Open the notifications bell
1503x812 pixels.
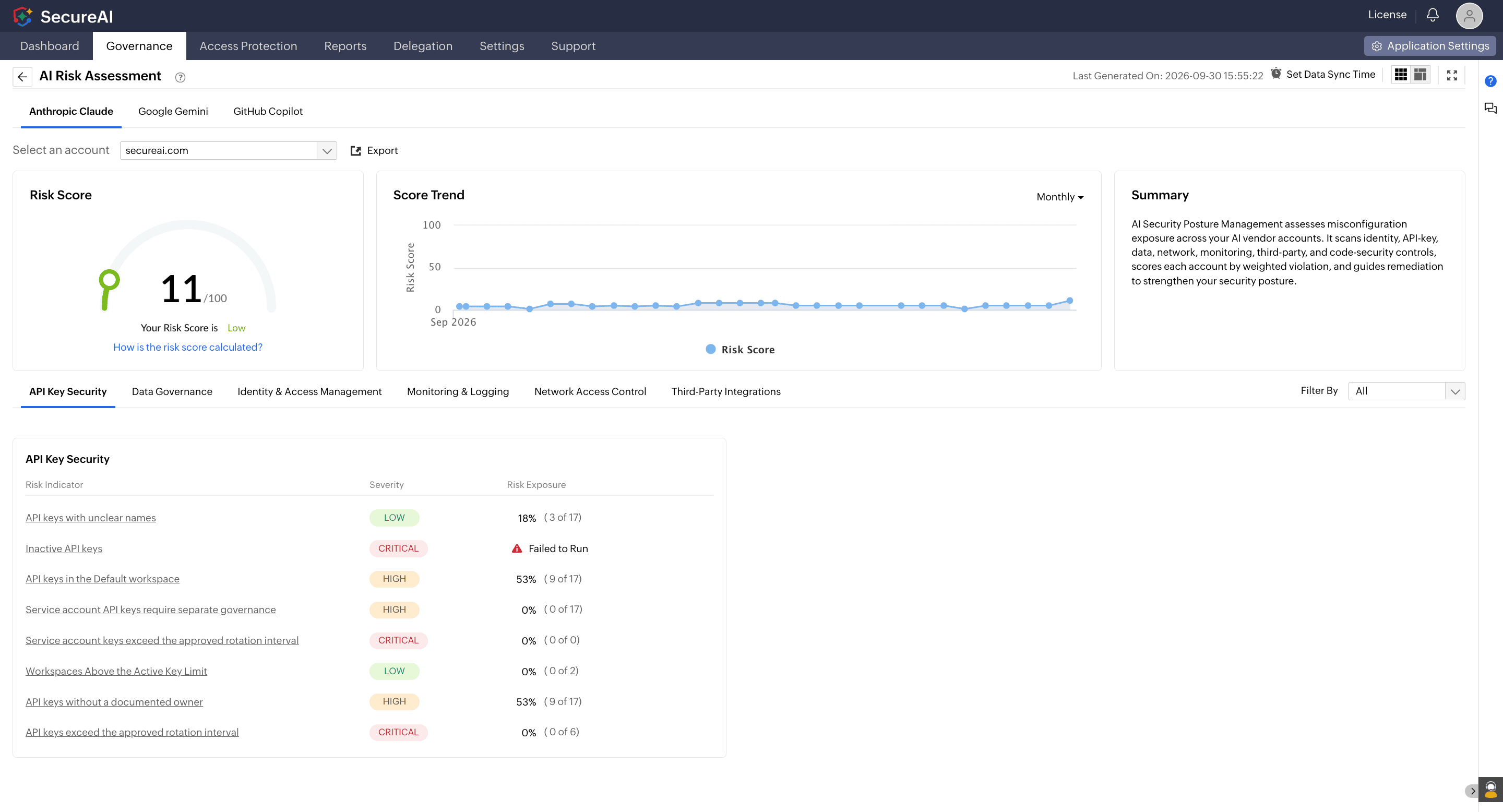(x=1433, y=15)
